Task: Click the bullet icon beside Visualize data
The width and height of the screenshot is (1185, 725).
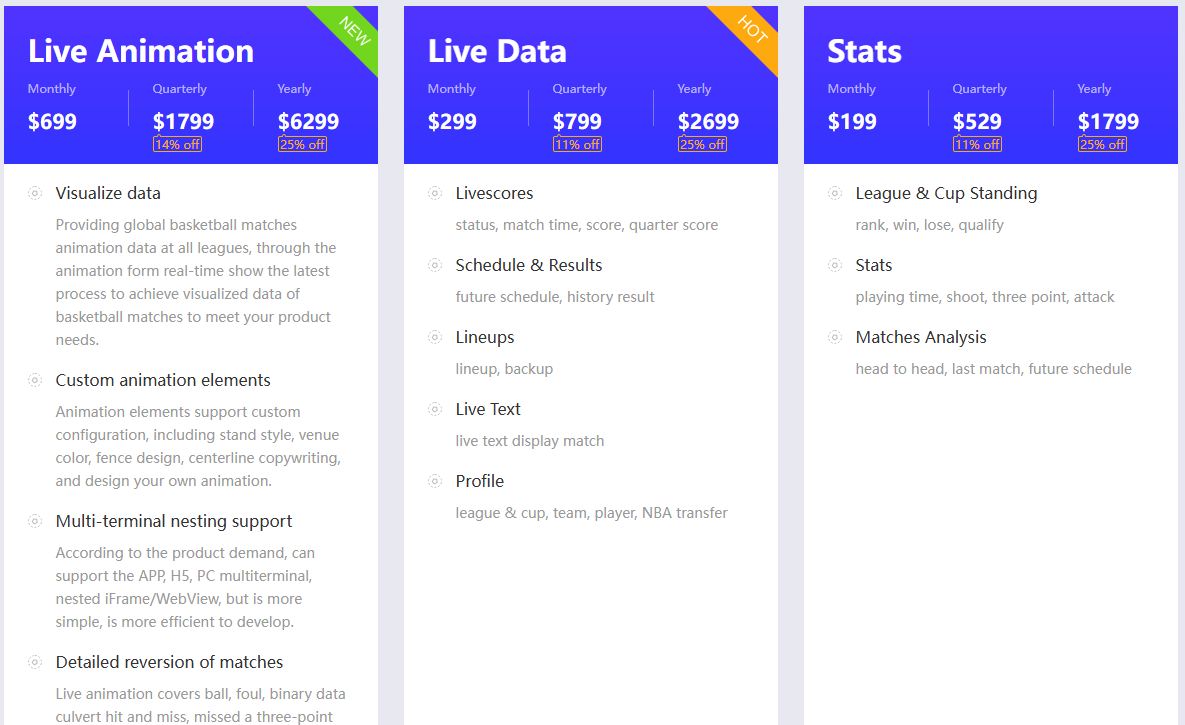Action: coord(35,193)
